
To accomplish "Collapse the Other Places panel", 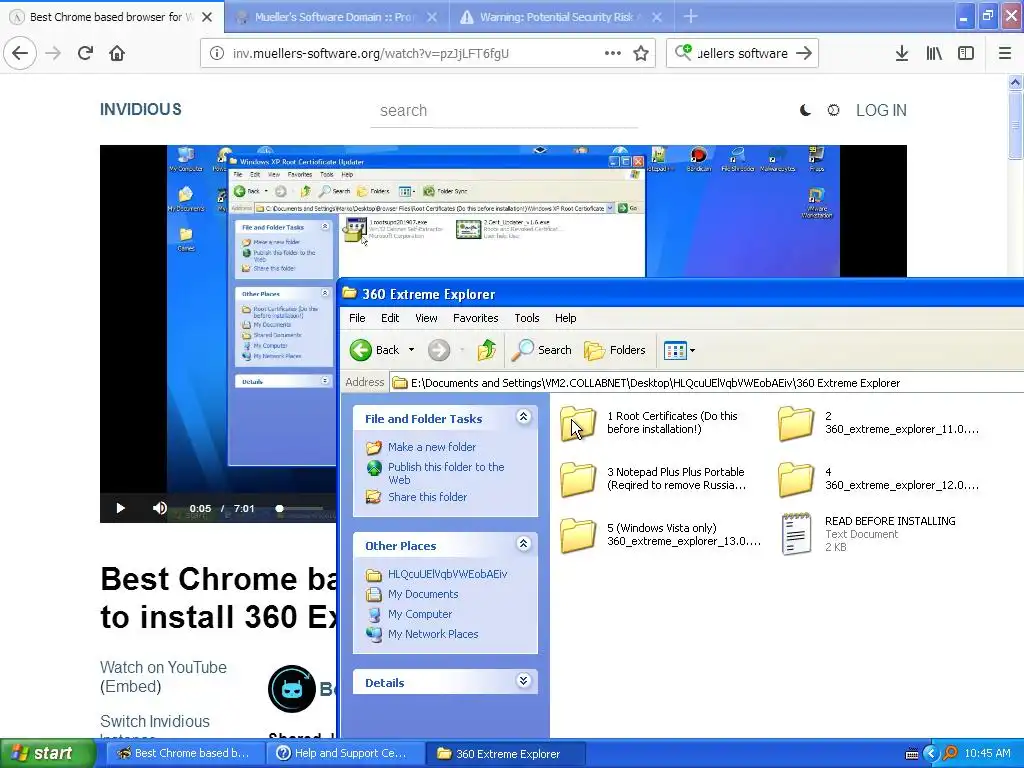I will (x=523, y=543).
